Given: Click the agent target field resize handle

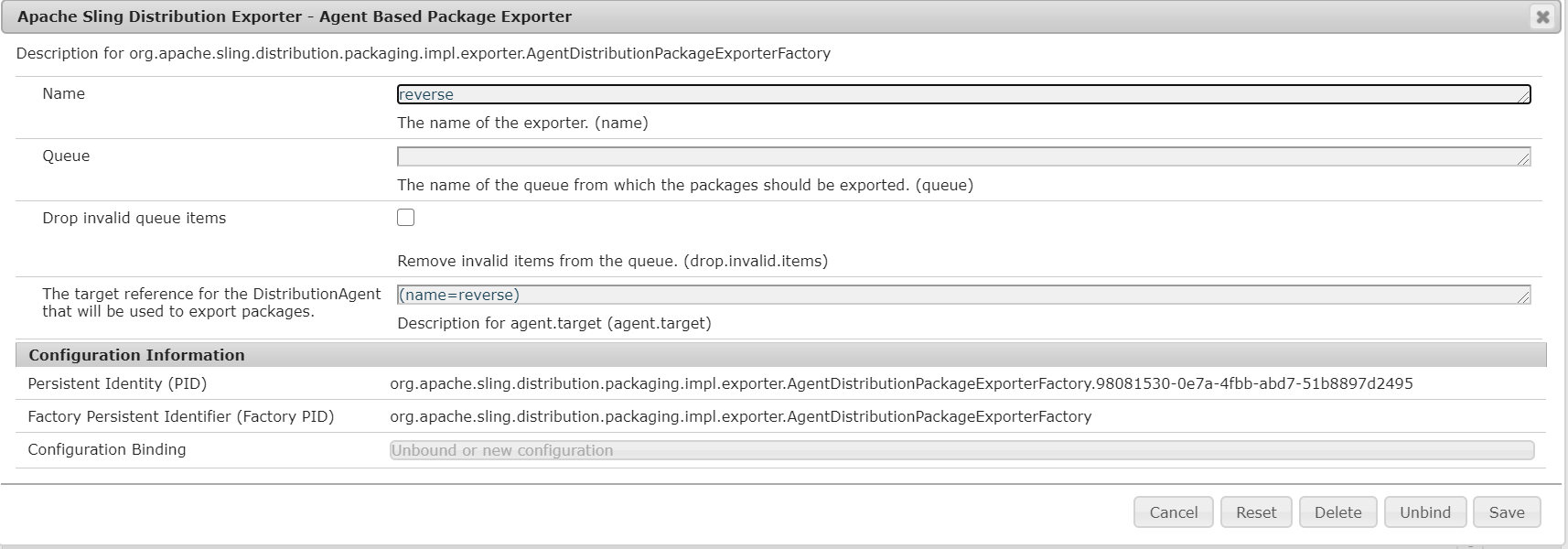Looking at the screenshot, I should tap(1523, 297).
